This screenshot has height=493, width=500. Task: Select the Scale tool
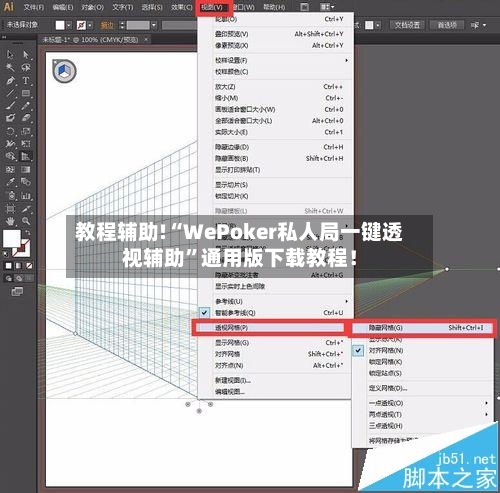point(26,131)
